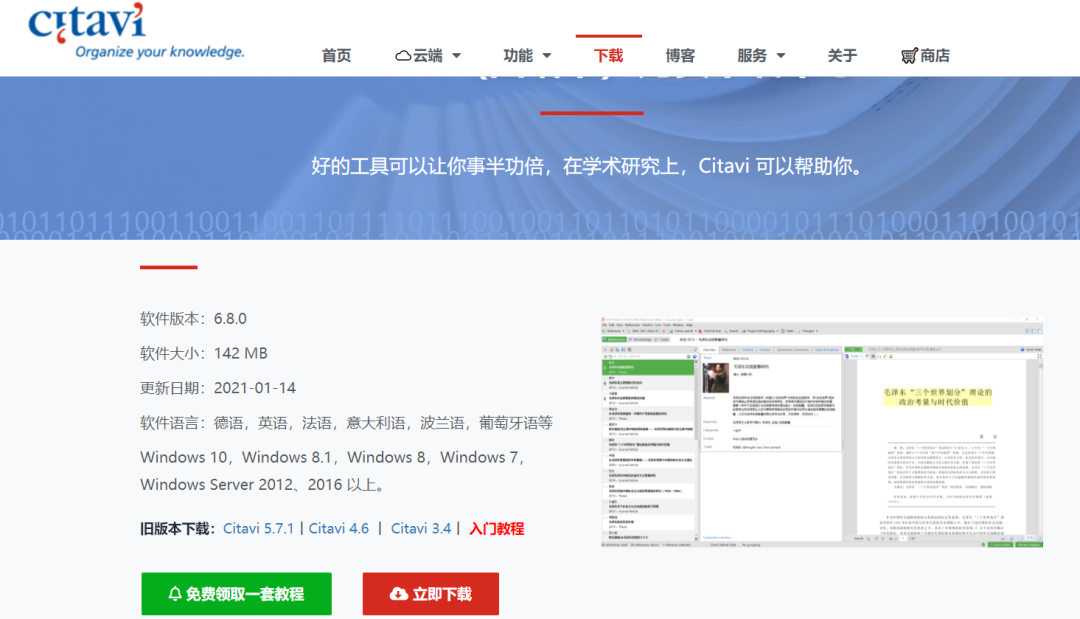Click the 旧版本下载 label
The width and height of the screenshot is (1080, 619).
tap(178, 528)
